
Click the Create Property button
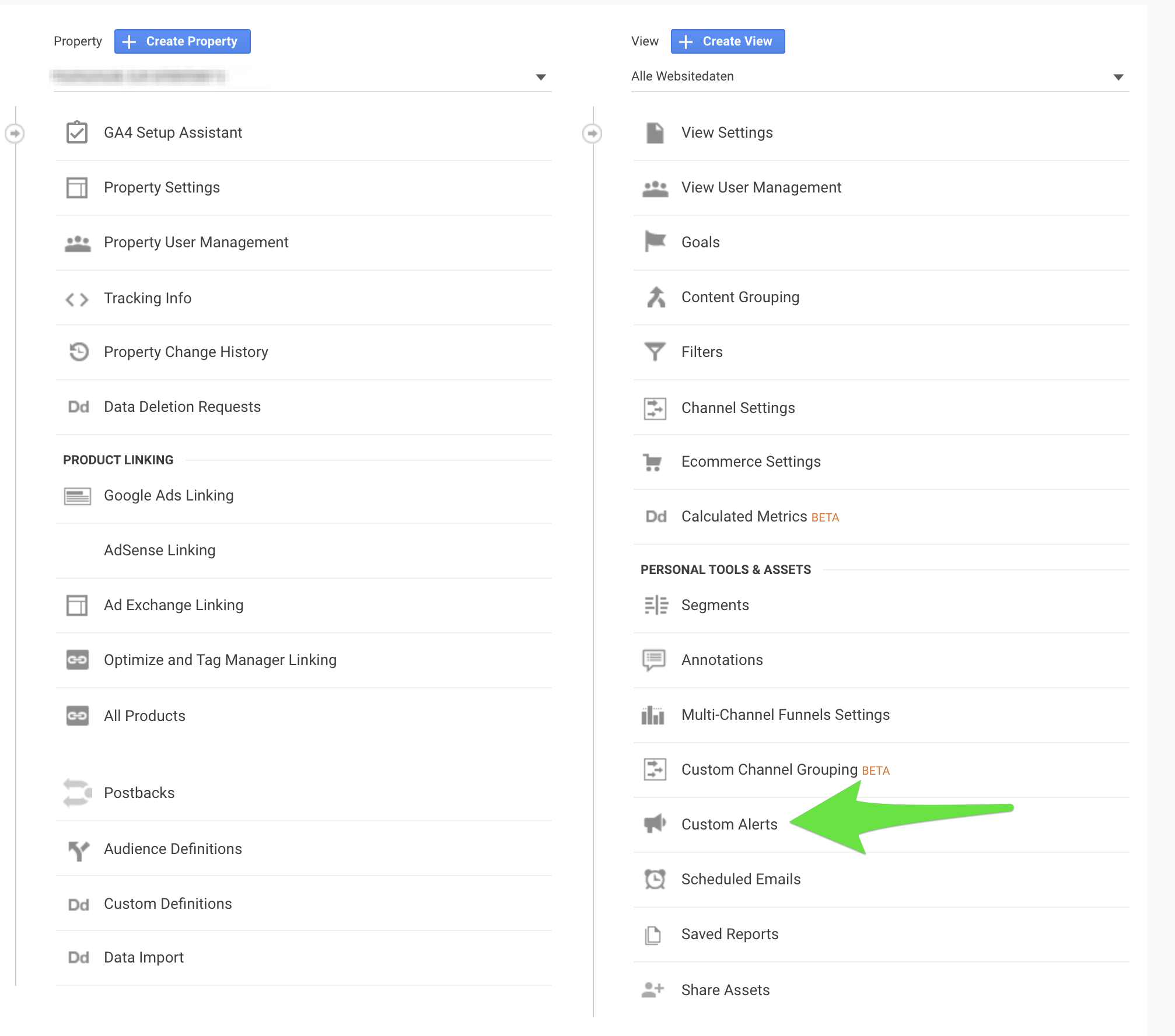tap(183, 41)
